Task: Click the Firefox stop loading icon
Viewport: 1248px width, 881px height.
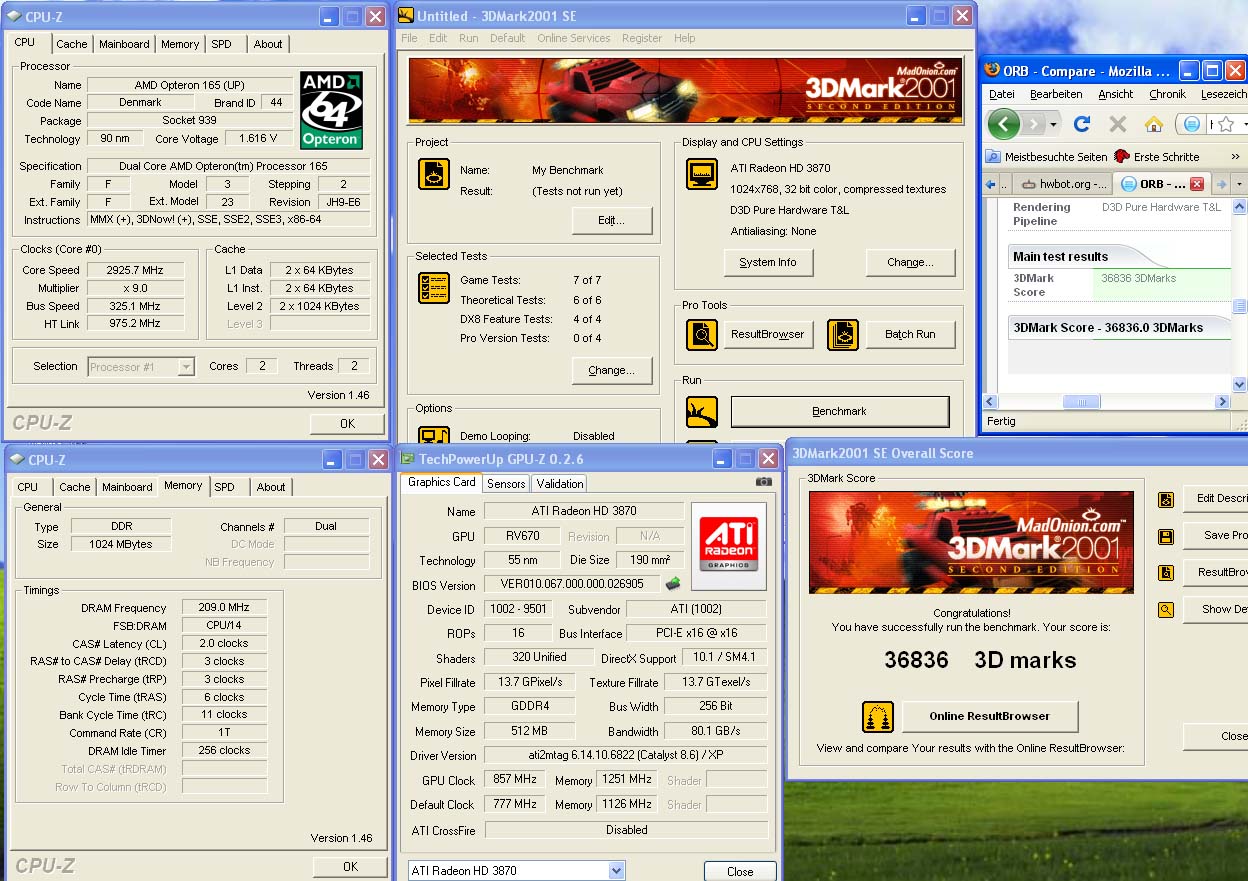Action: [x=1118, y=124]
